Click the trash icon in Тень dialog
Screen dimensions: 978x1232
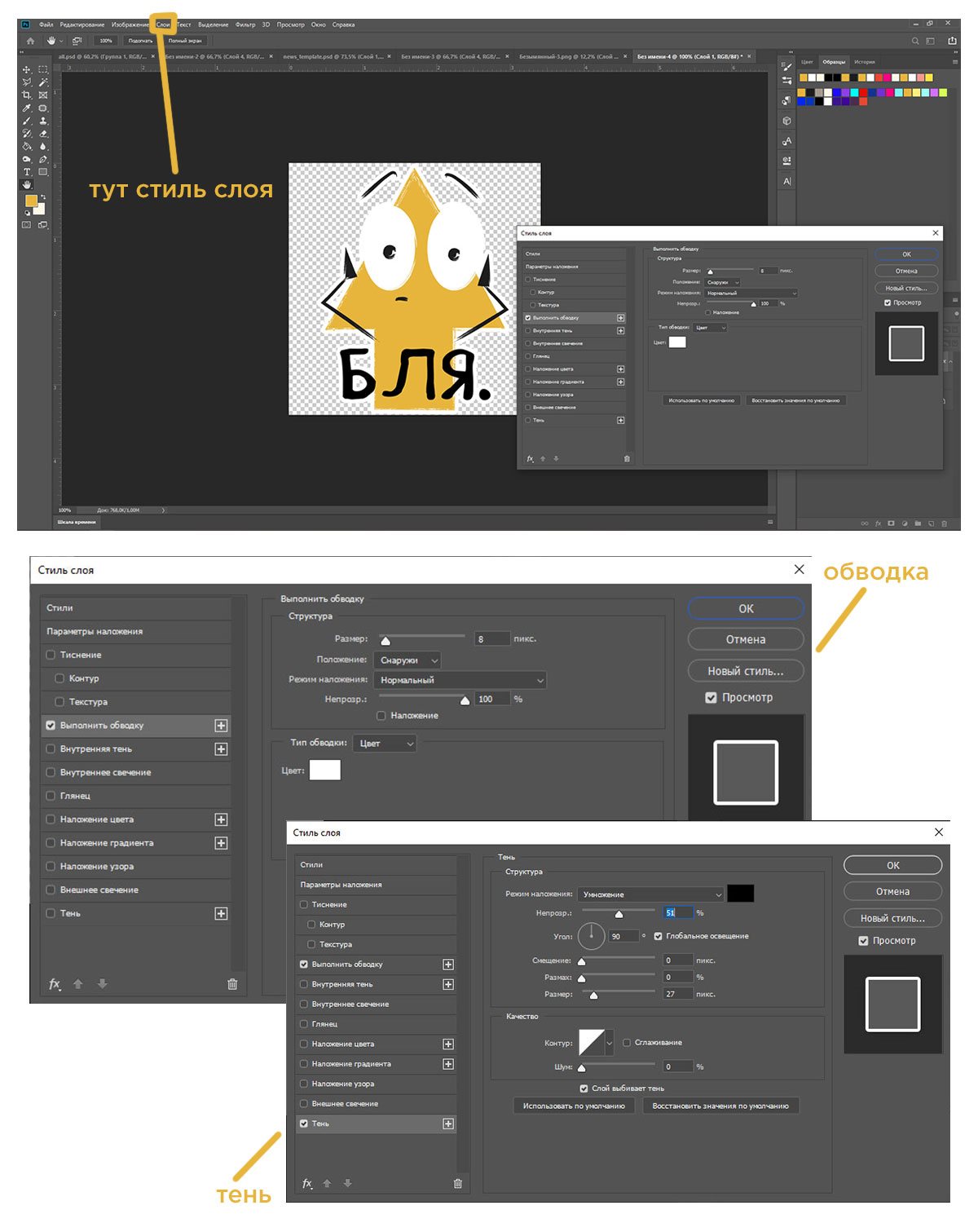tap(457, 1184)
